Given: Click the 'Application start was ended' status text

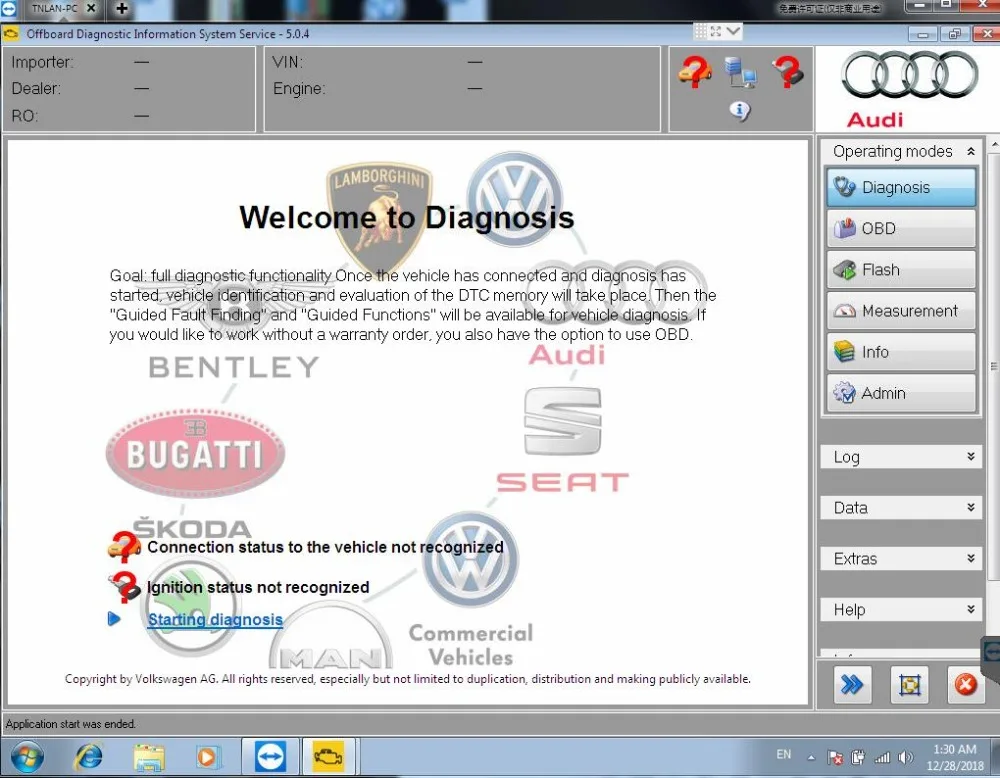Looking at the screenshot, I should pyautogui.click(x=70, y=724).
